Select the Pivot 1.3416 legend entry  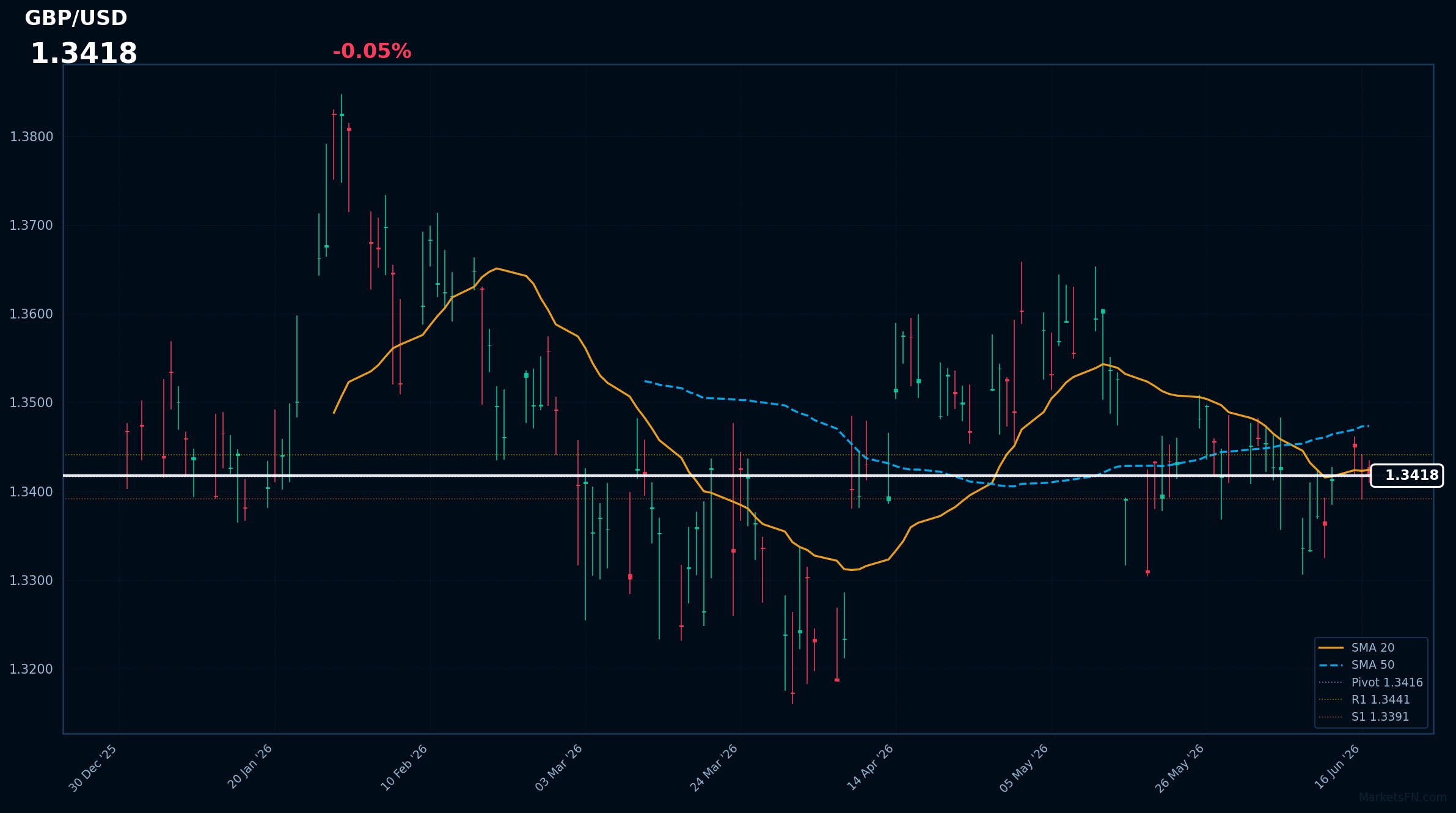point(1370,682)
